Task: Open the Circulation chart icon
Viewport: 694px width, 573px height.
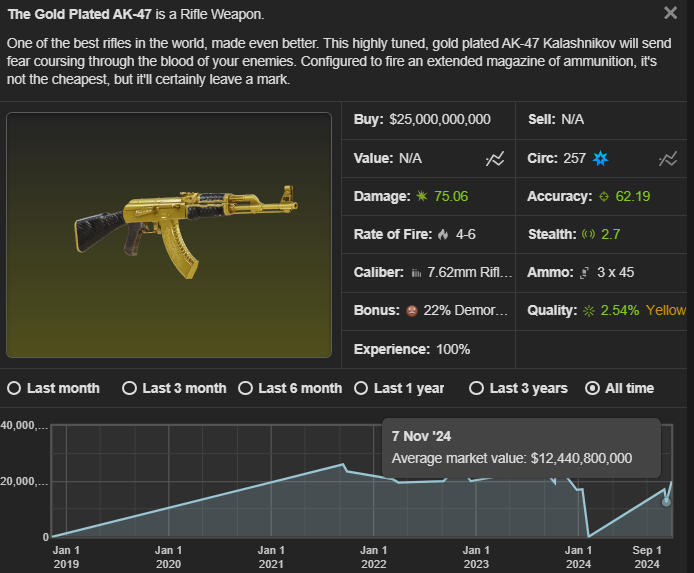Action: point(668,158)
